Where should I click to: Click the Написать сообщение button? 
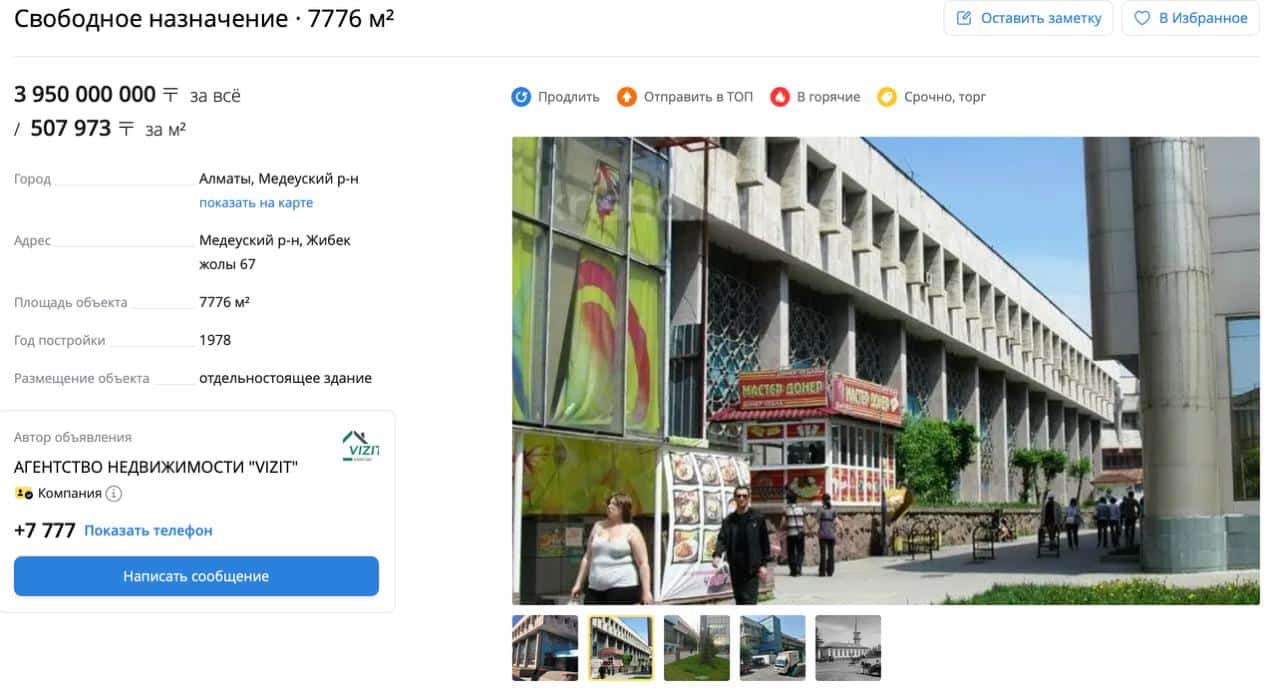(196, 576)
